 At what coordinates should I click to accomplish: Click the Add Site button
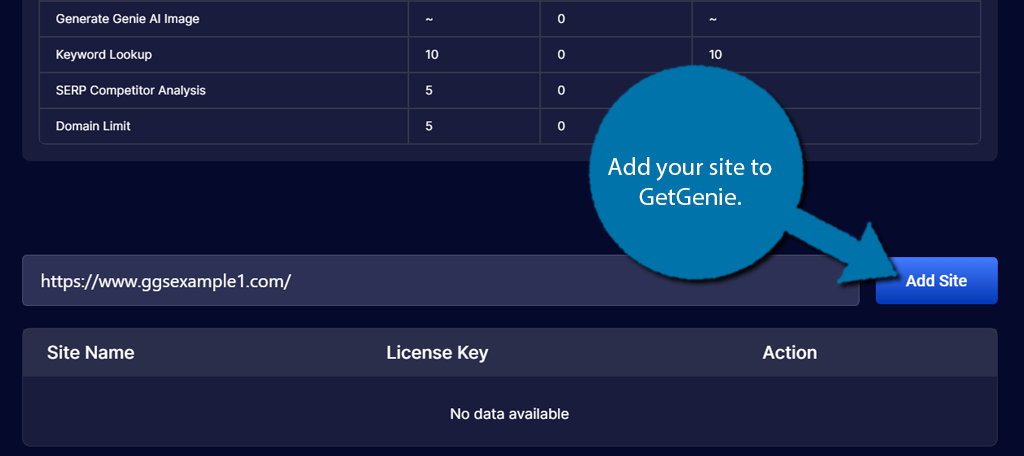click(936, 281)
